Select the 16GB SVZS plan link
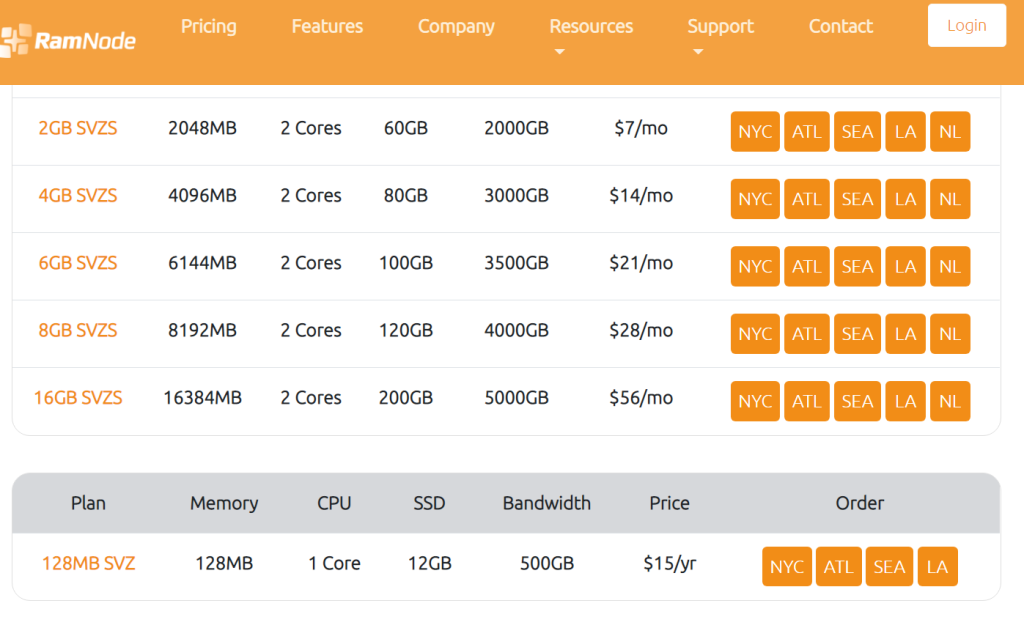 [78, 398]
